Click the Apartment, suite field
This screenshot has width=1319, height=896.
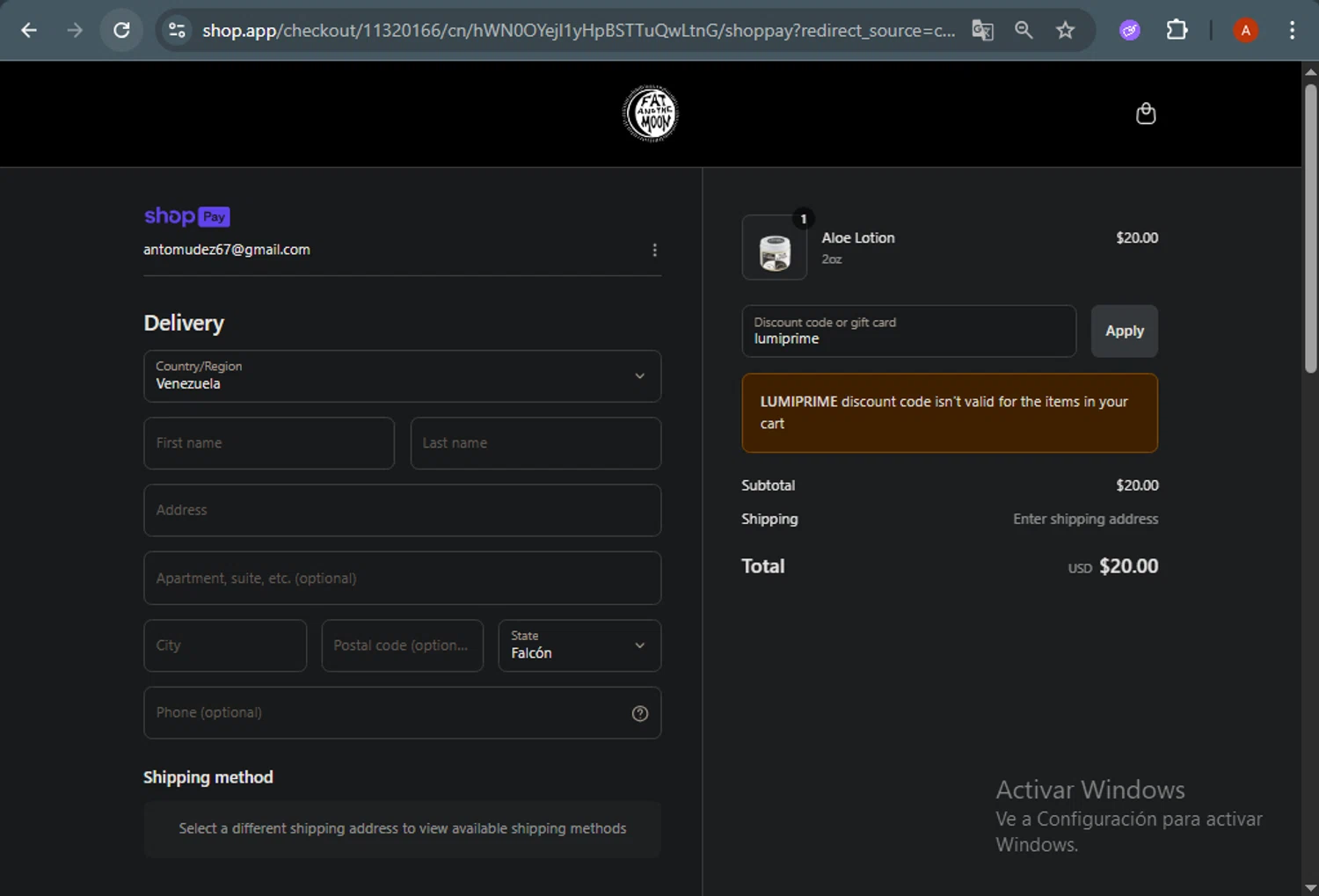click(403, 578)
